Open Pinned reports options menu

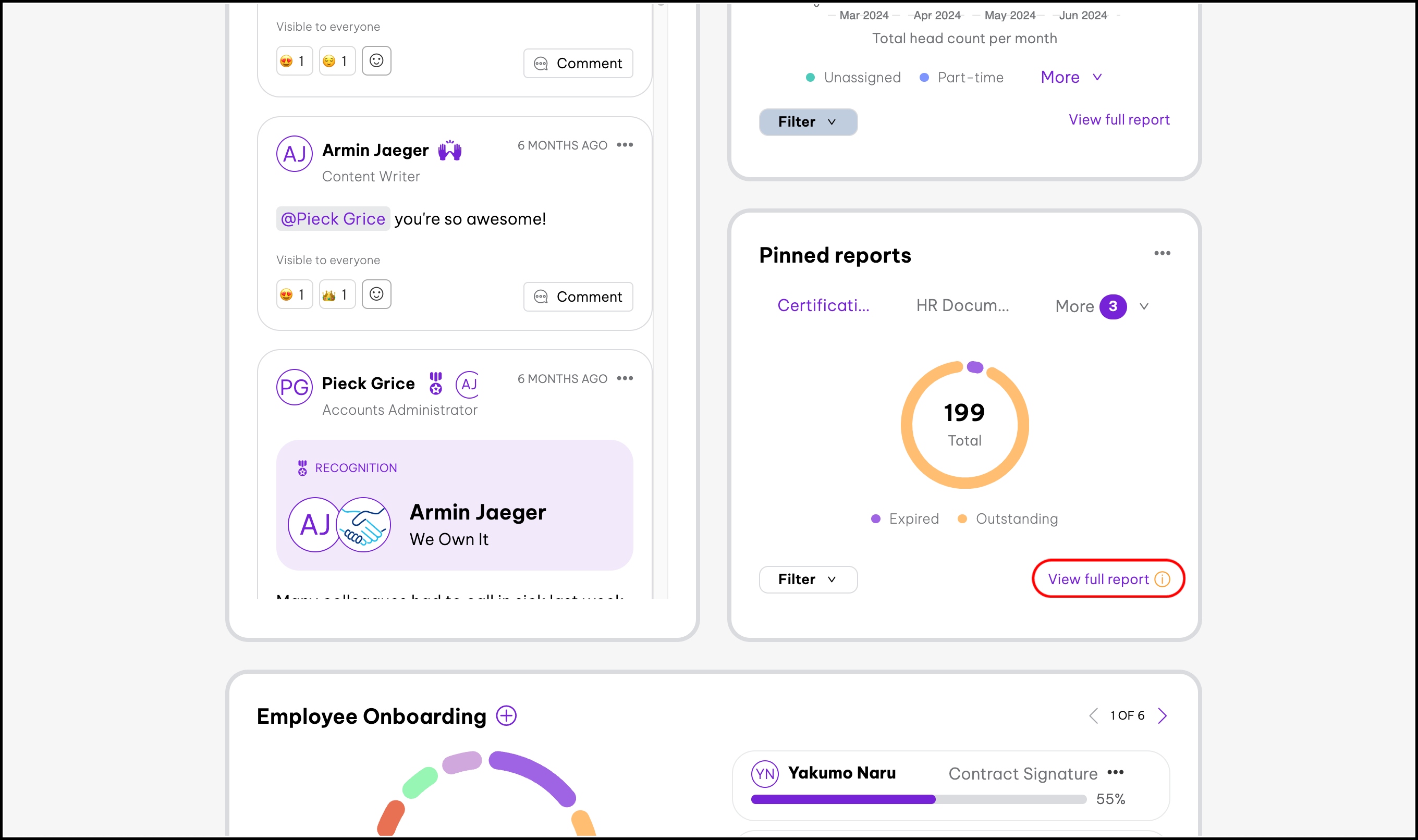(x=1162, y=253)
